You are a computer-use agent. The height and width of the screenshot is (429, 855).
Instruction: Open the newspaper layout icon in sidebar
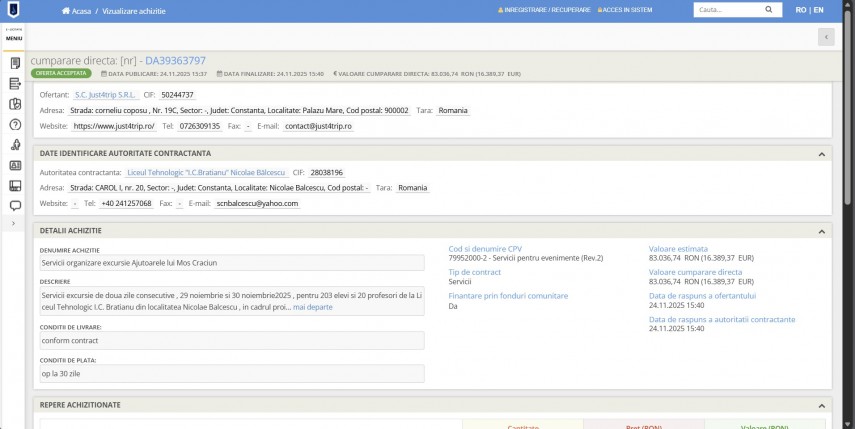[x=15, y=186]
